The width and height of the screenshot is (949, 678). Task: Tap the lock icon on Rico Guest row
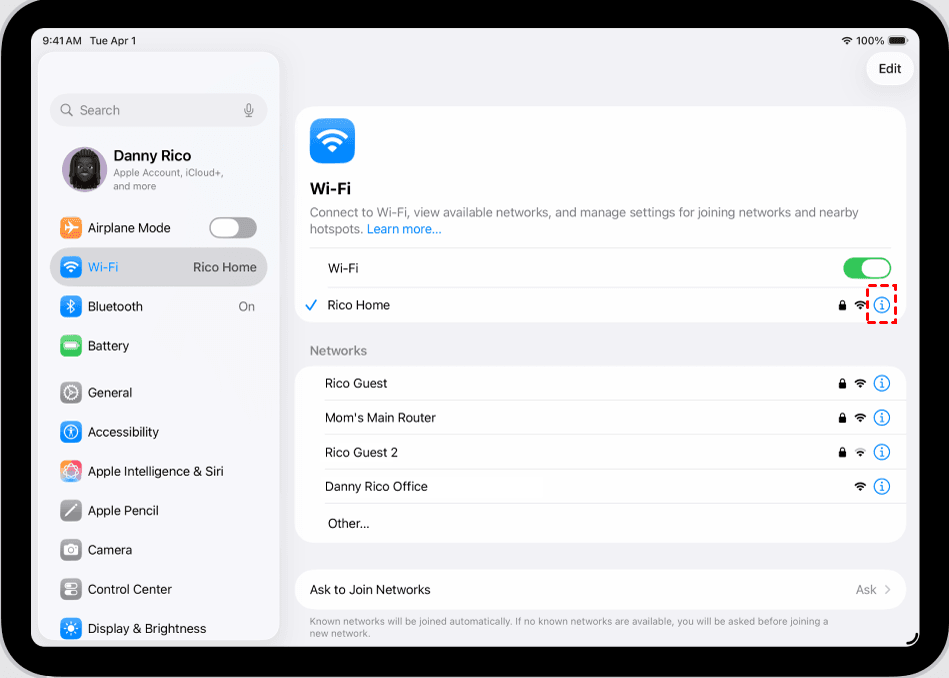click(842, 383)
